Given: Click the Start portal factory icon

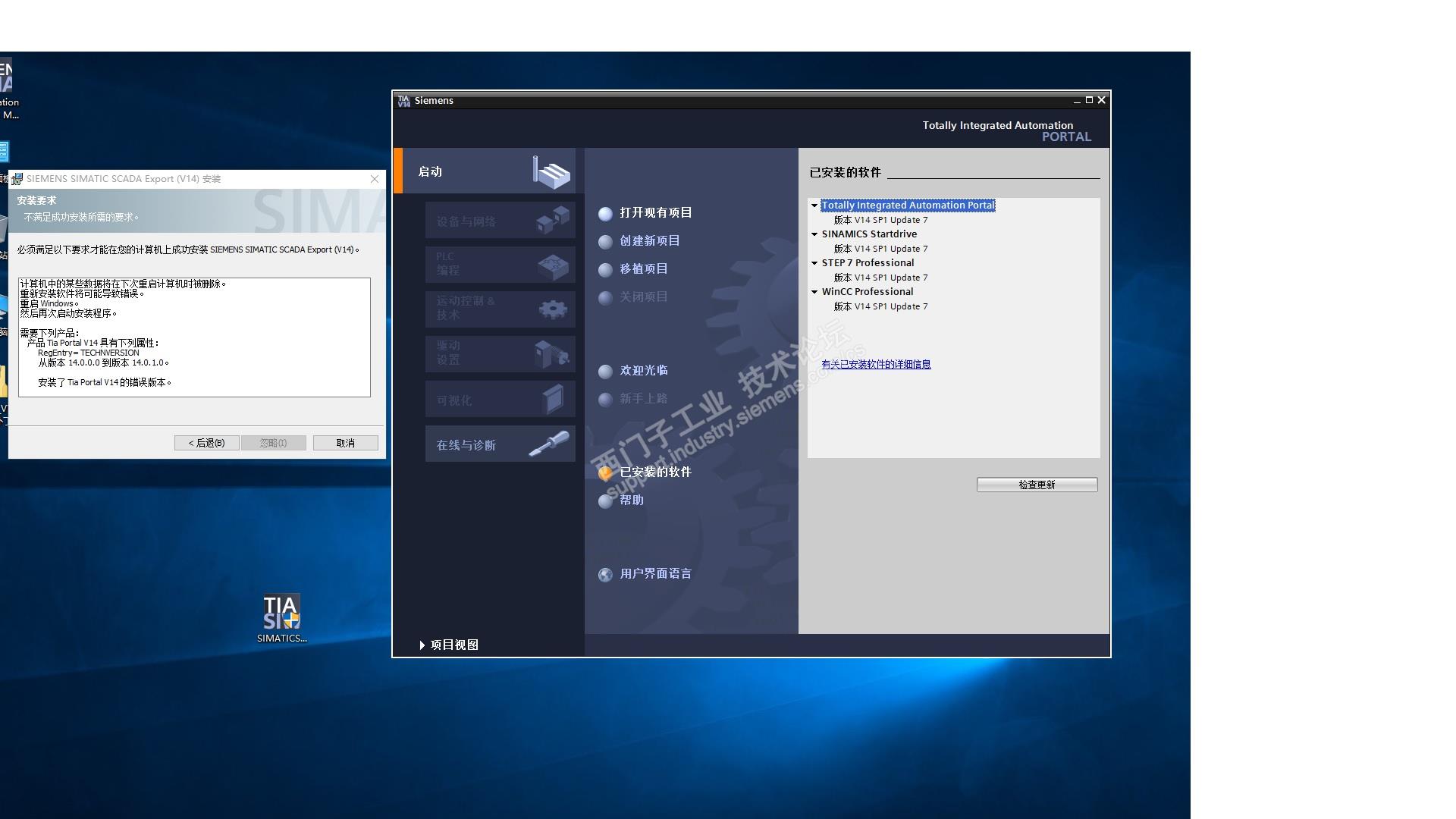Looking at the screenshot, I should point(551,172).
